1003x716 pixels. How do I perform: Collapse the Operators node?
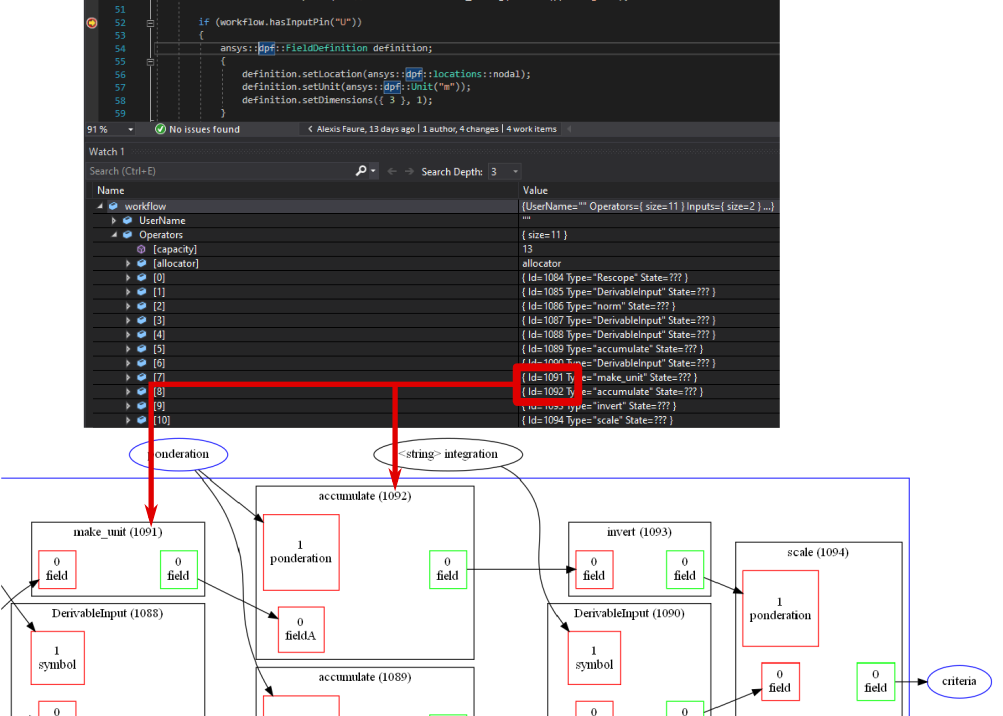tap(114, 235)
